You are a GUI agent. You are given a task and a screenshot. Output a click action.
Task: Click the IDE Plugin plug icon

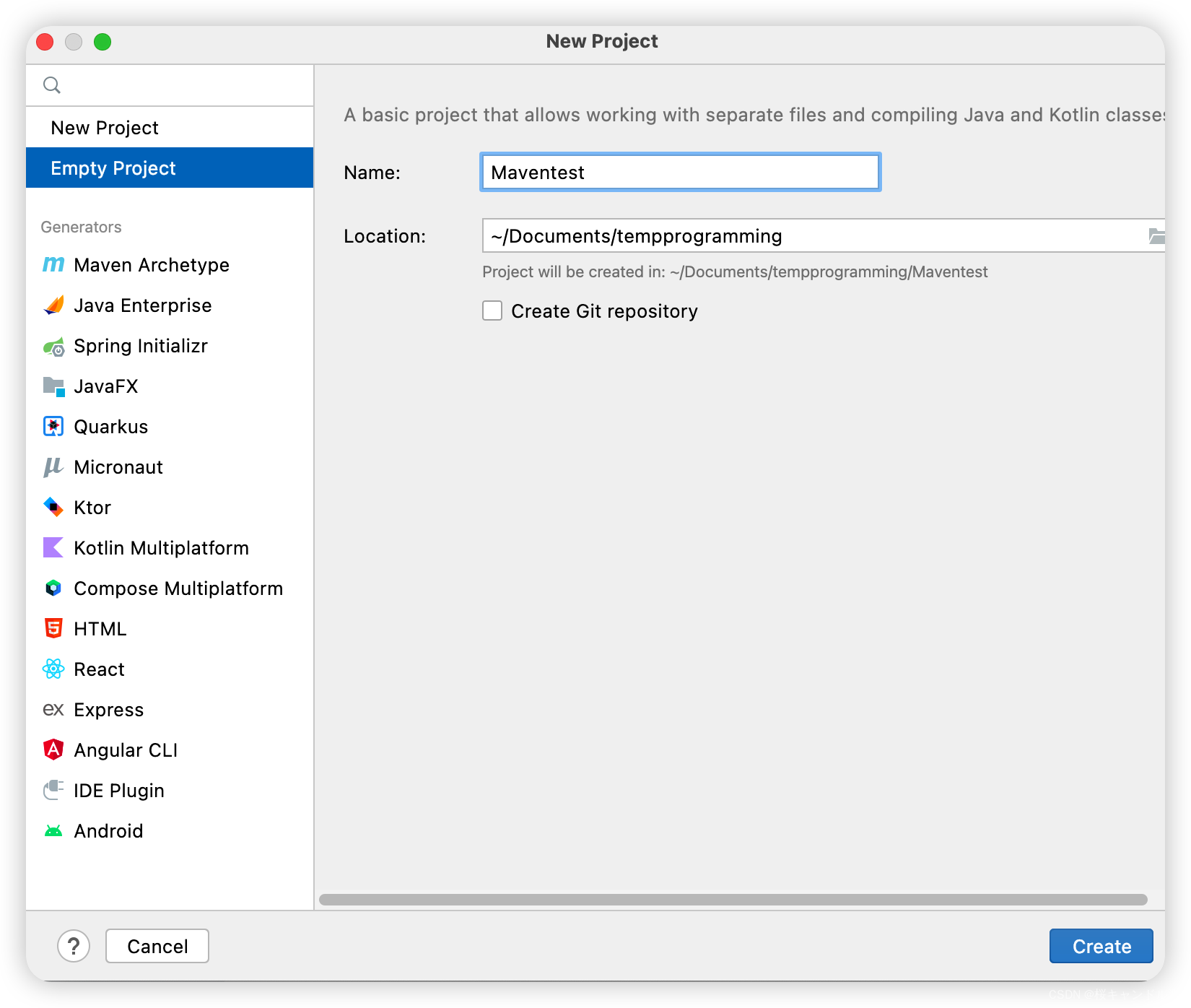(53, 791)
